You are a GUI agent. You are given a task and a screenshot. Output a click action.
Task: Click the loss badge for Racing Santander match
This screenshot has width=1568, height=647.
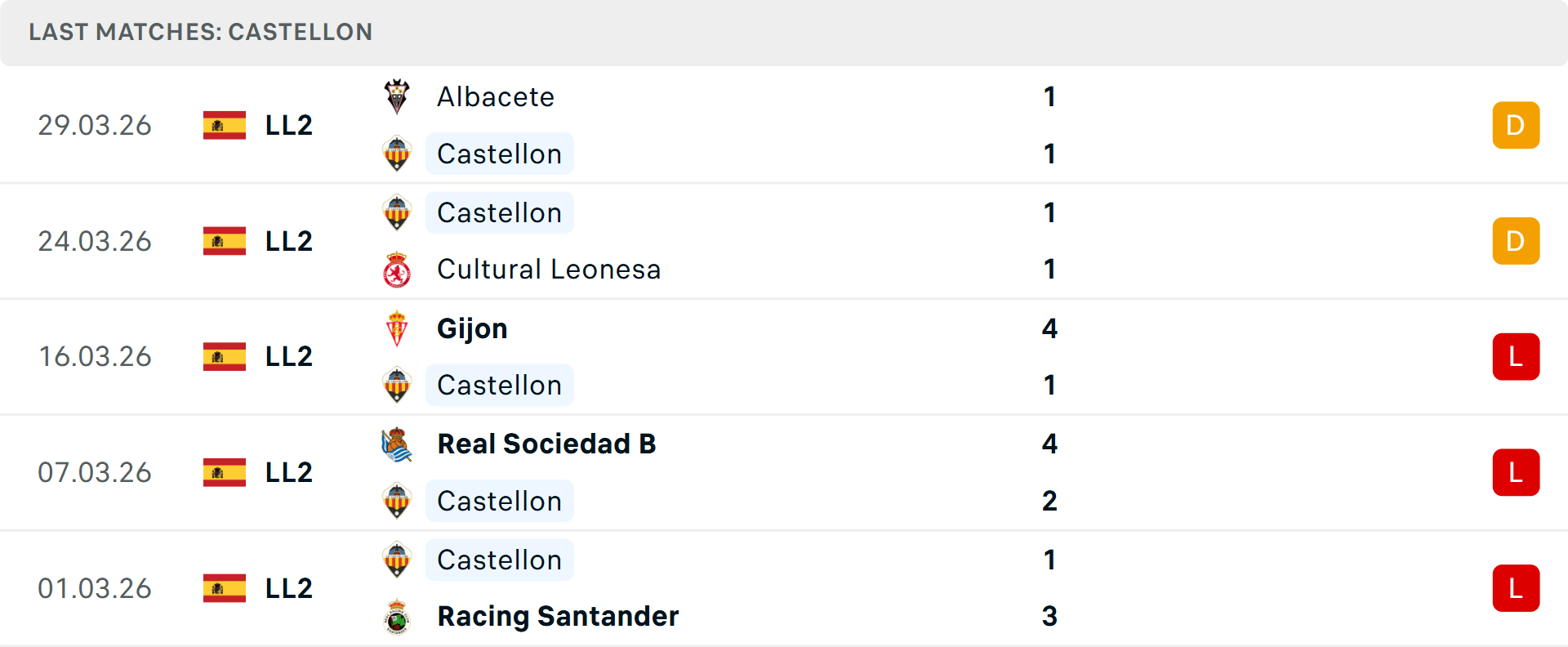pos(1516,588)
